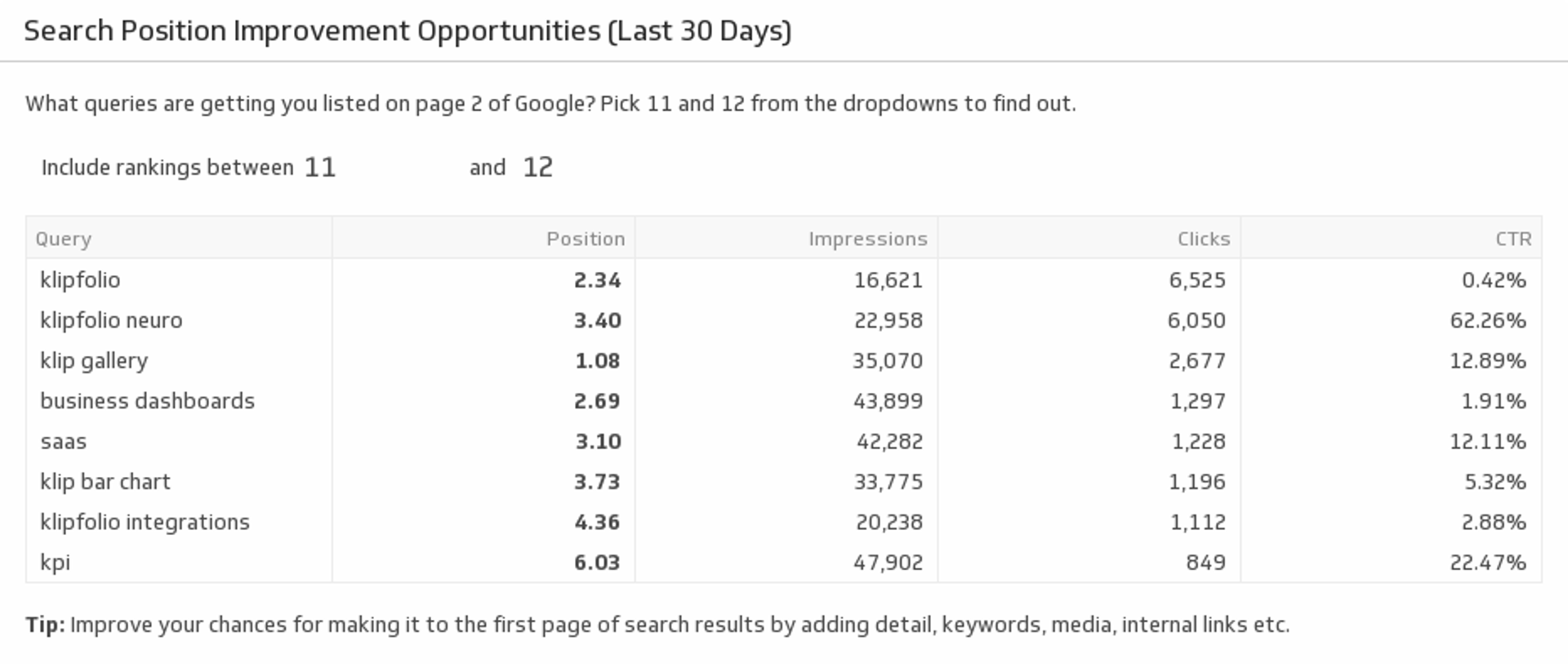The height and width of the screenshot is (664, 1568).
Task: Click the 47,902 impressions value
Action: click(x=888, y=563)
